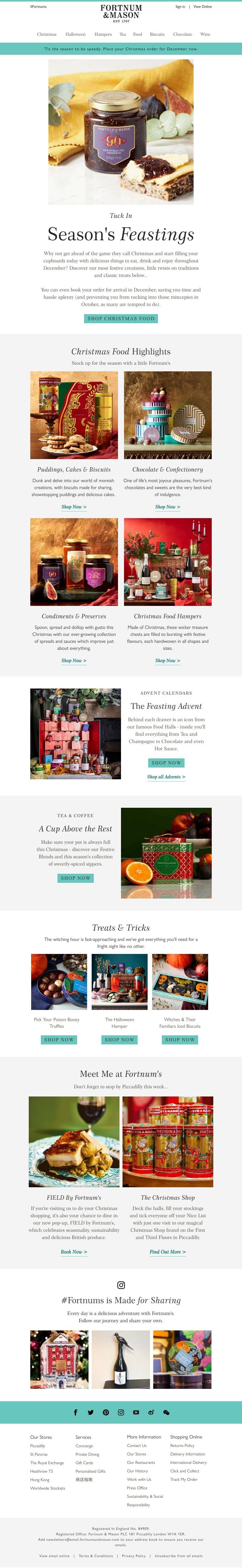Image resolution: width=242 pixels, height=1568 pixels.
Task: Click Shop Now under Tea & Coffee
Action: 76,878
